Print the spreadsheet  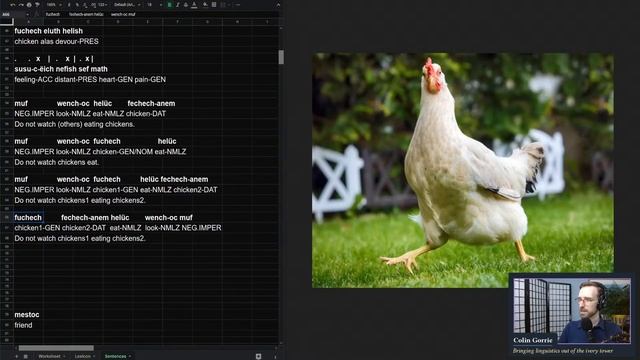click(29, 5)
